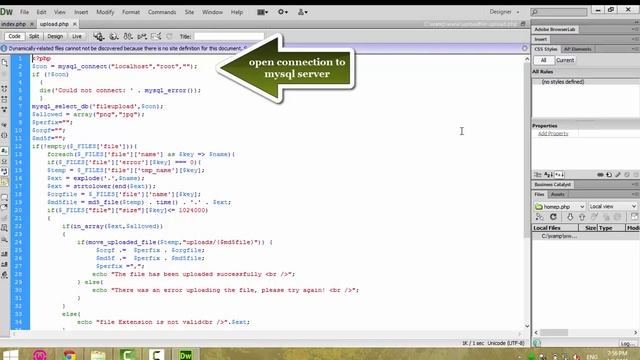The width and height of the screenshot is (640, 360).
Task: Click the Balance Braces icon
Action: point(4,135)
